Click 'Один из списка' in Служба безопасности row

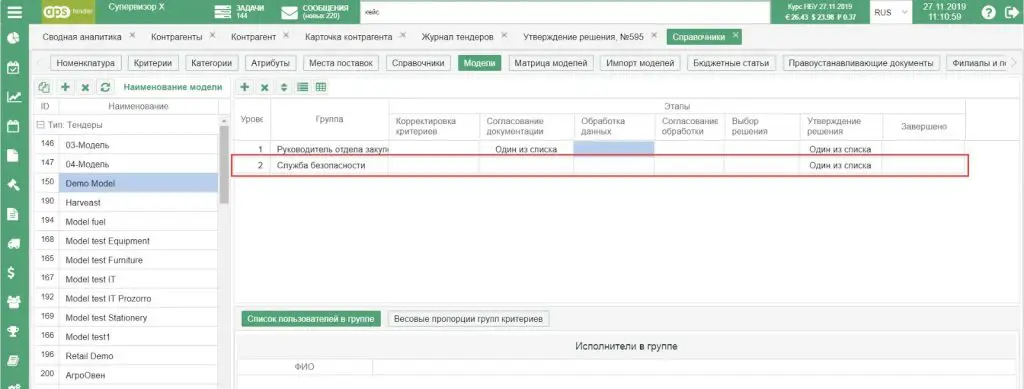pyautogui.click(x=840, y=166)
